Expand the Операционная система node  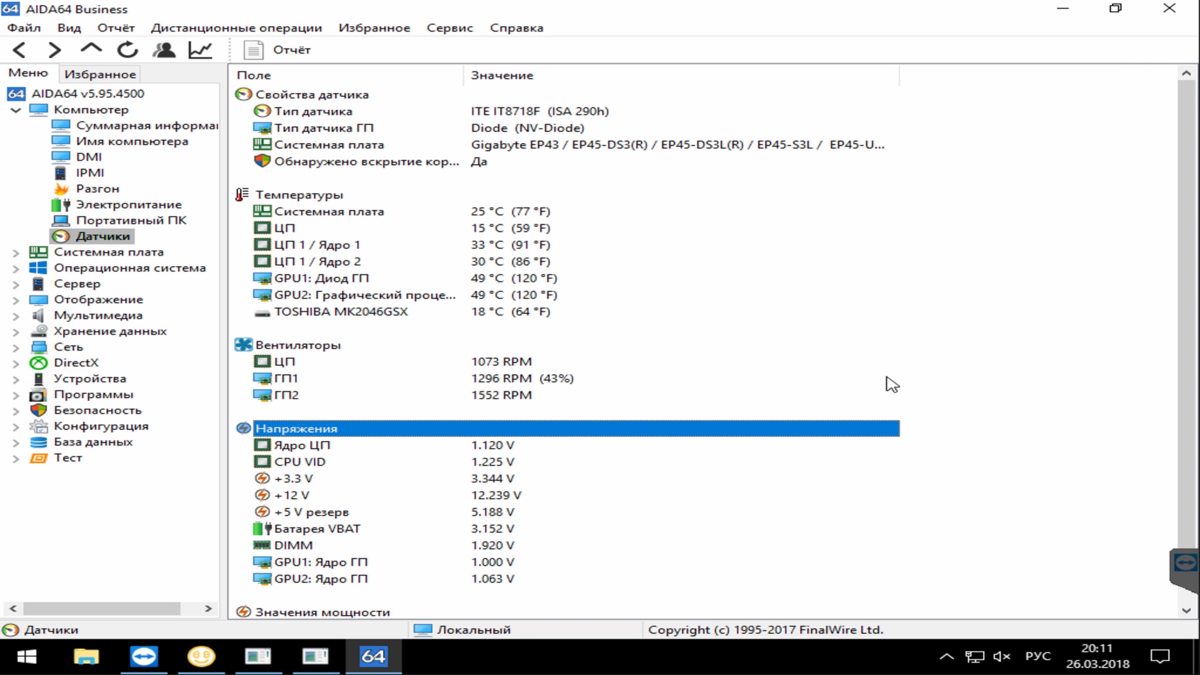[x=15, y=269]
